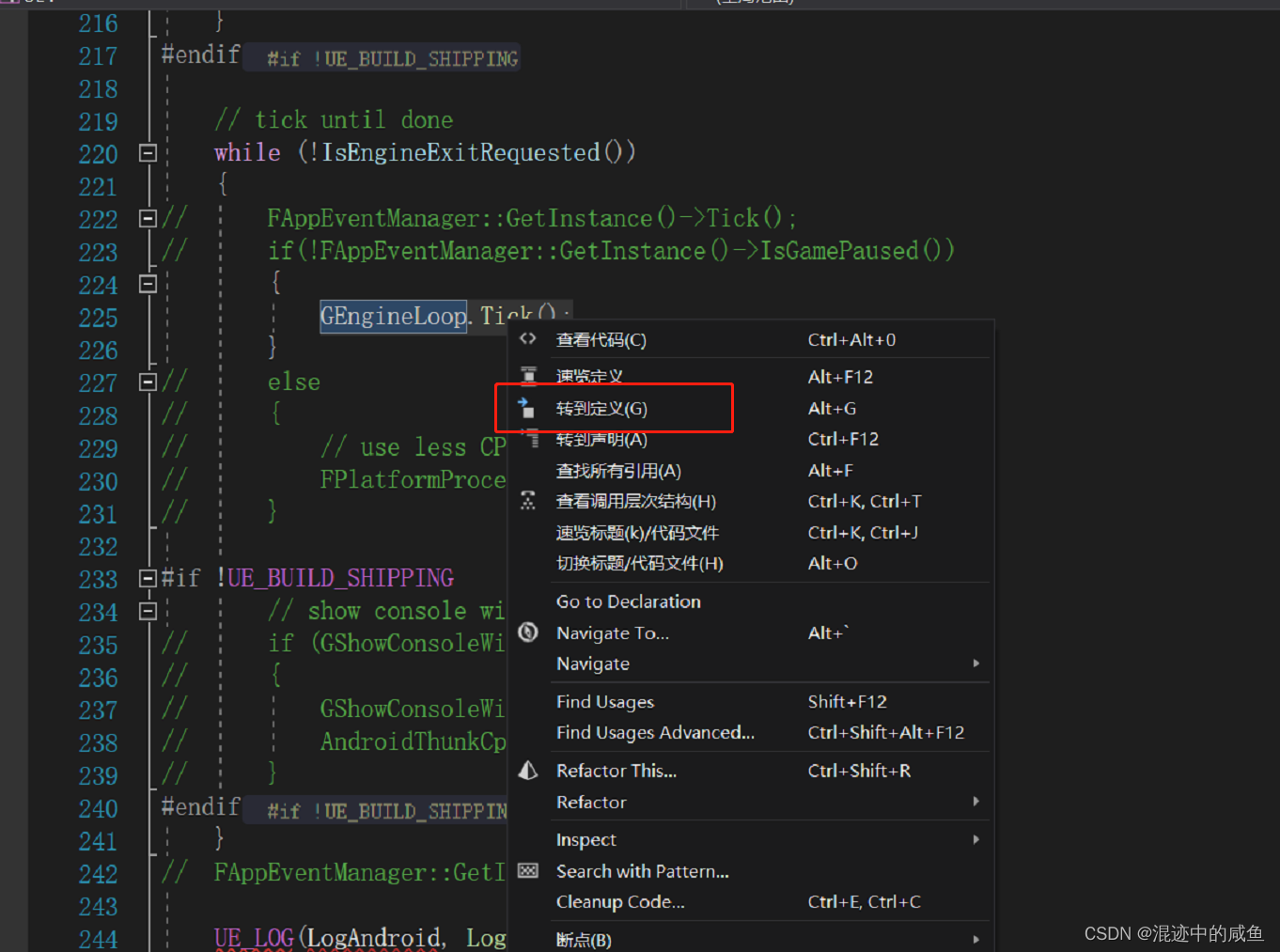Click the UE_LOG macro on line 244
Screen dimensions: 1280x952
click(254, 938)
